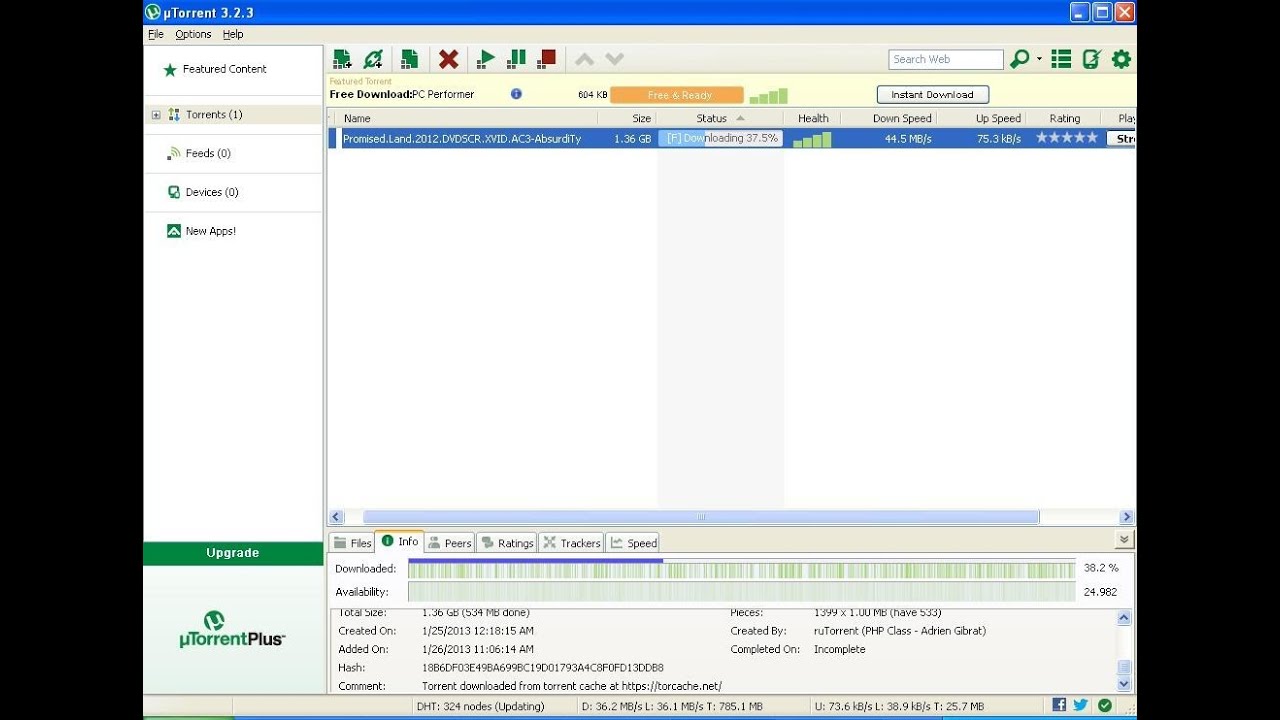The height and width of the screenshot is (720, 1280).
Task: Pause the torrent using the pause icon
Action: 516,59
